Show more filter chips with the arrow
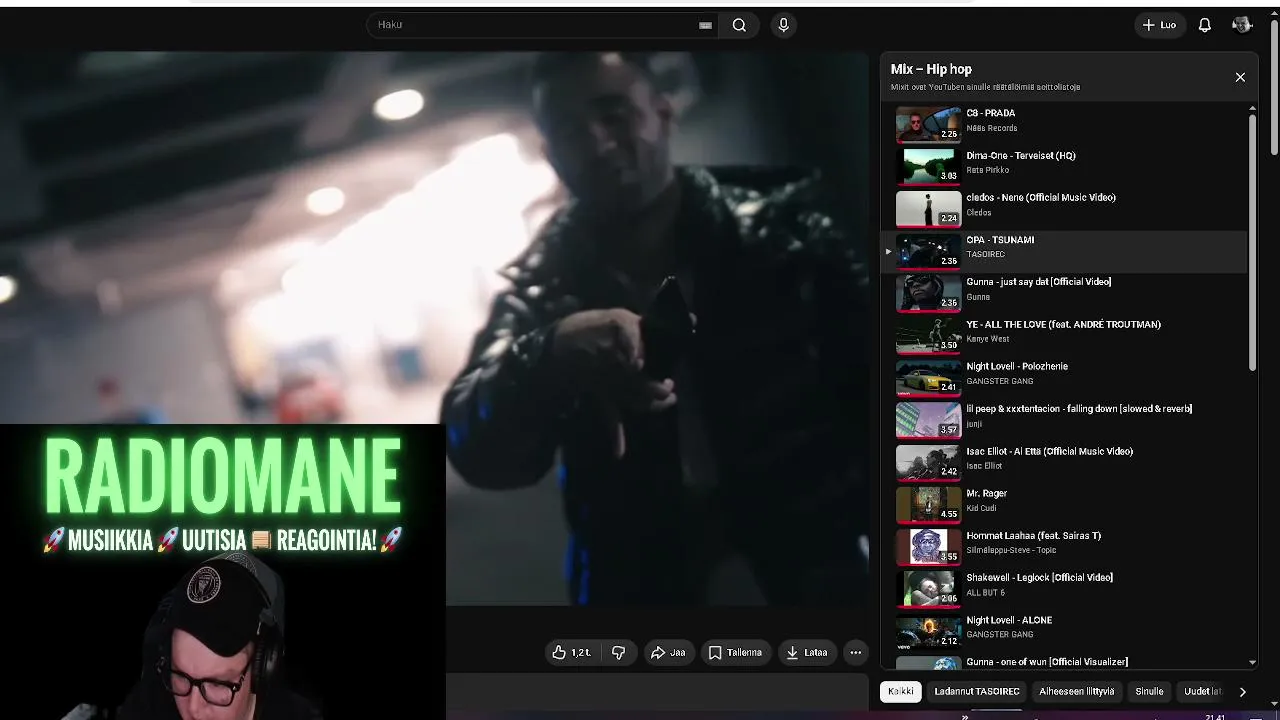The width and height of the screenshot is (1280, 720). (x=1242, y=691)
